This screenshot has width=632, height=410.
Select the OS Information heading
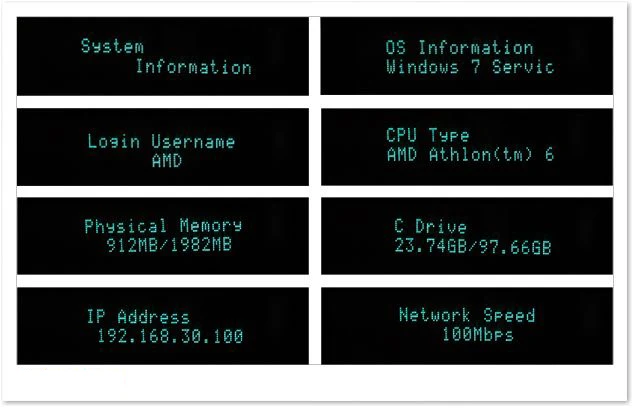[x=459, y=47]
